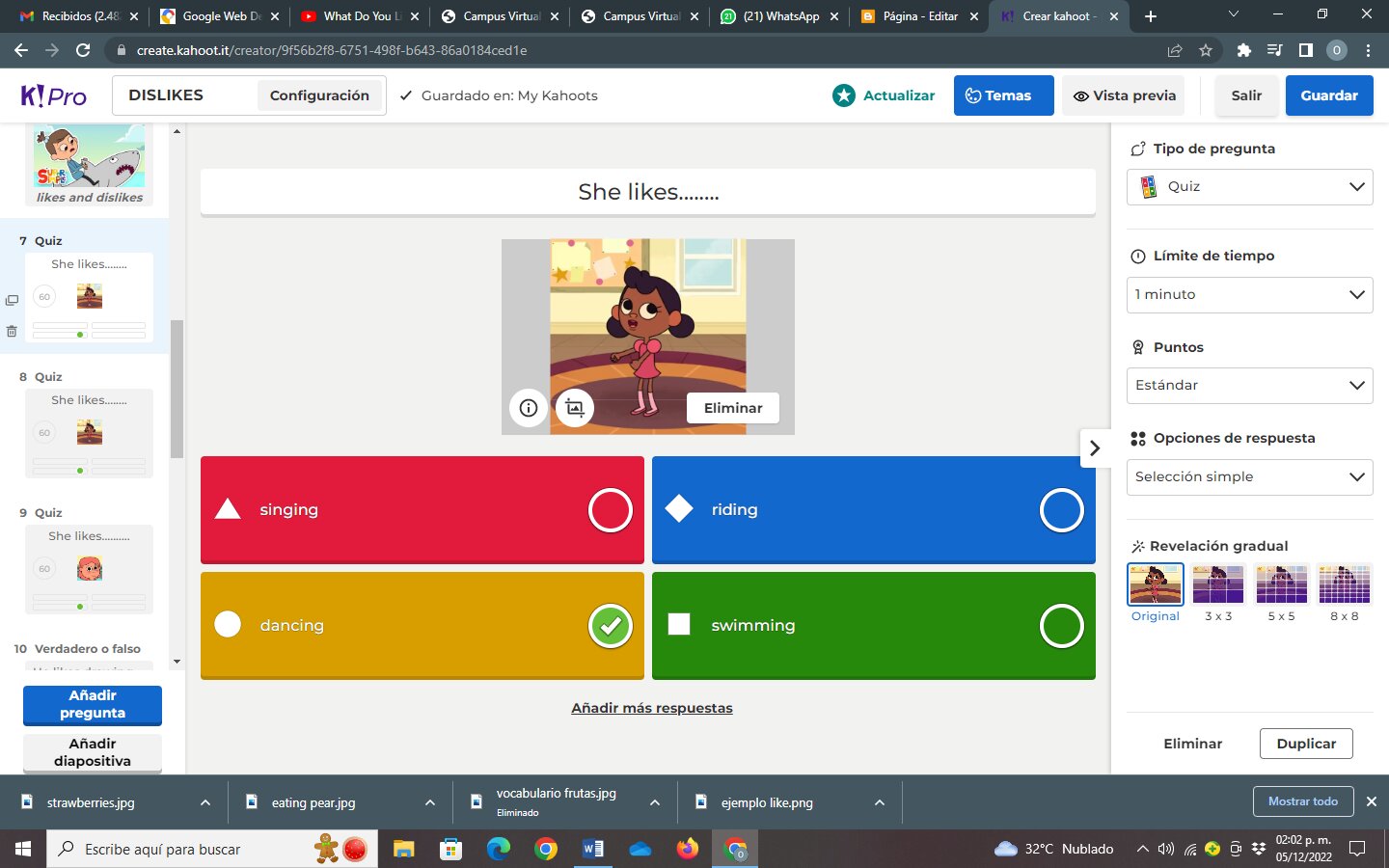Select 3 x 3 gradual reveal
The width and height of the screenshot is (1389, 868).
click(x=1218, y=584)
